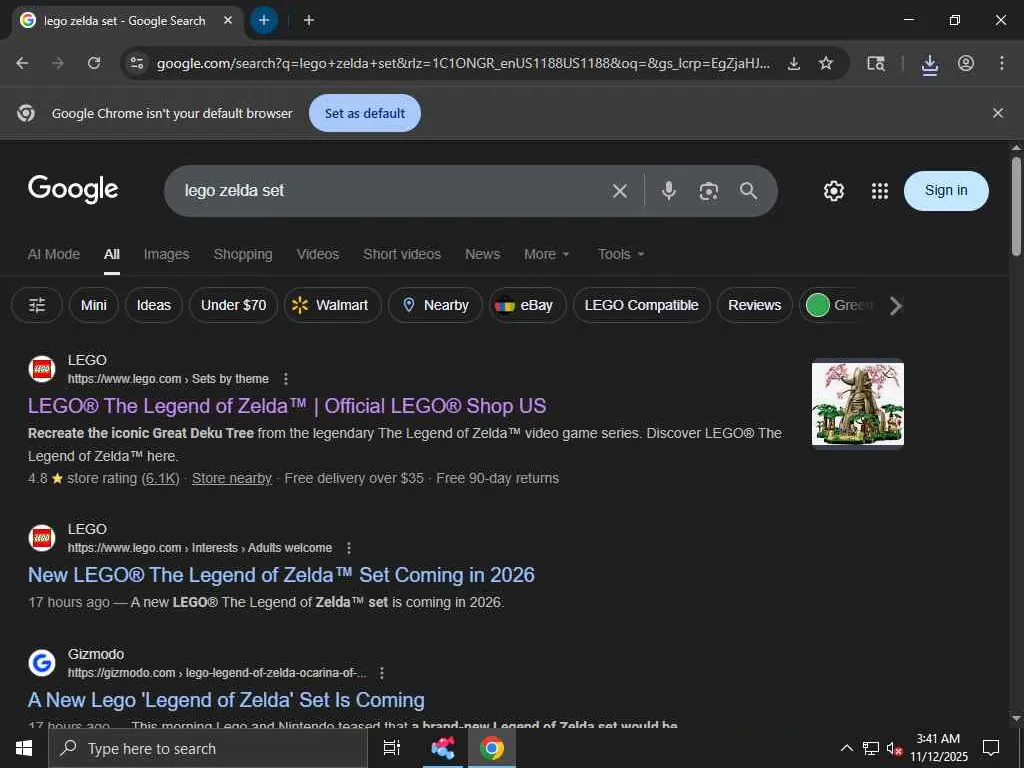
Task: Open the Windows notification center
Action: click(991, 748)
